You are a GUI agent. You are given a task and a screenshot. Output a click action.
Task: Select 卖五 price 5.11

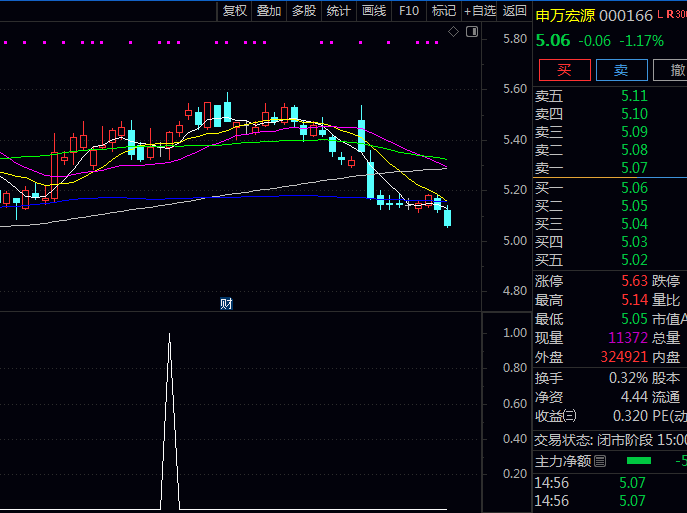(x=634, y=96)
